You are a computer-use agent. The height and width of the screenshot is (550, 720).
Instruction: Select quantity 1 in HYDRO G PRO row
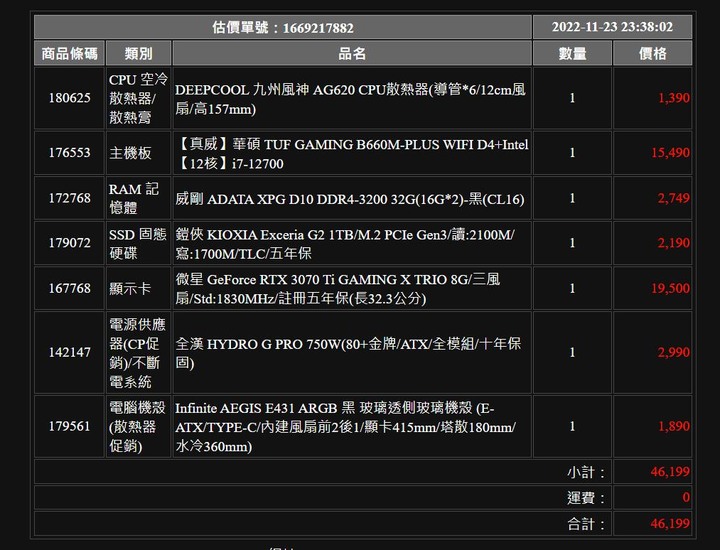572,352
